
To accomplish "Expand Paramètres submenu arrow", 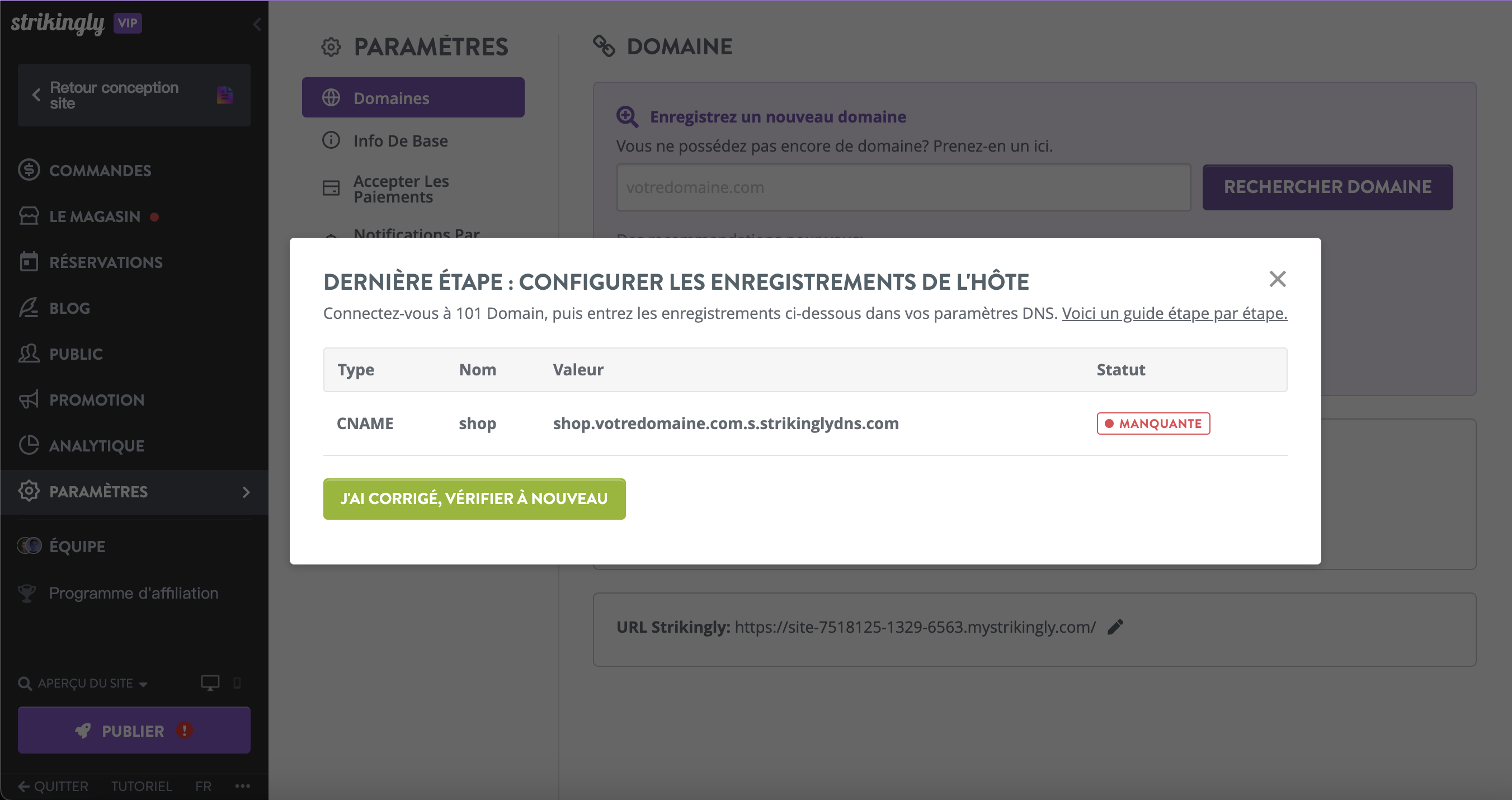I will tap(246, 492).
